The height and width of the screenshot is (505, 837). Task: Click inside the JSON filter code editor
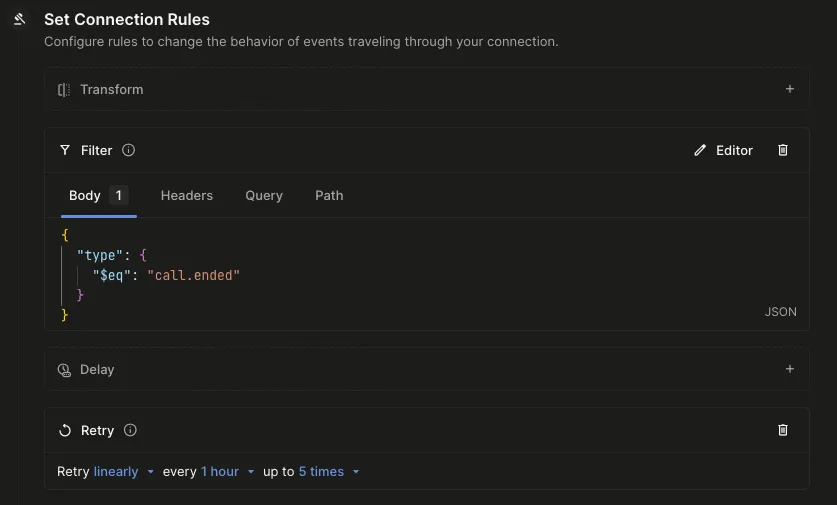(x=427, y=274)
